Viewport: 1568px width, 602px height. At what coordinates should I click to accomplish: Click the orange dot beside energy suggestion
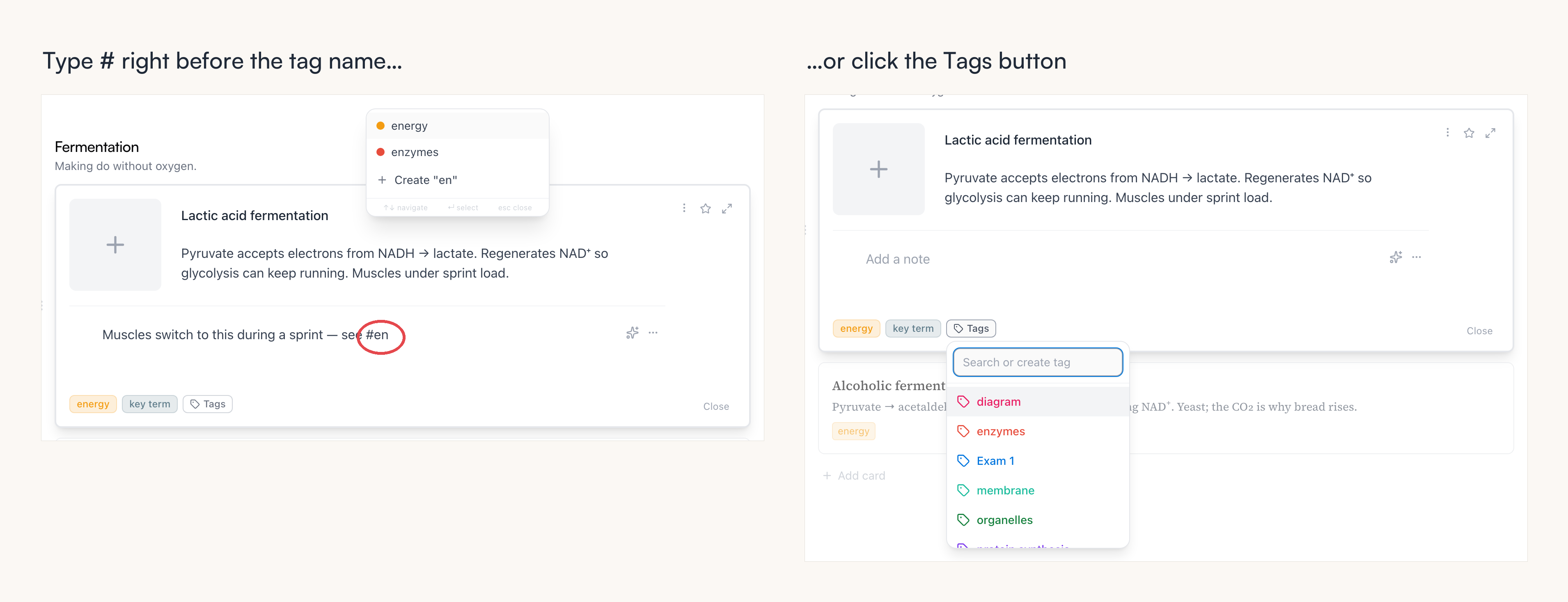tap(381, 126)
